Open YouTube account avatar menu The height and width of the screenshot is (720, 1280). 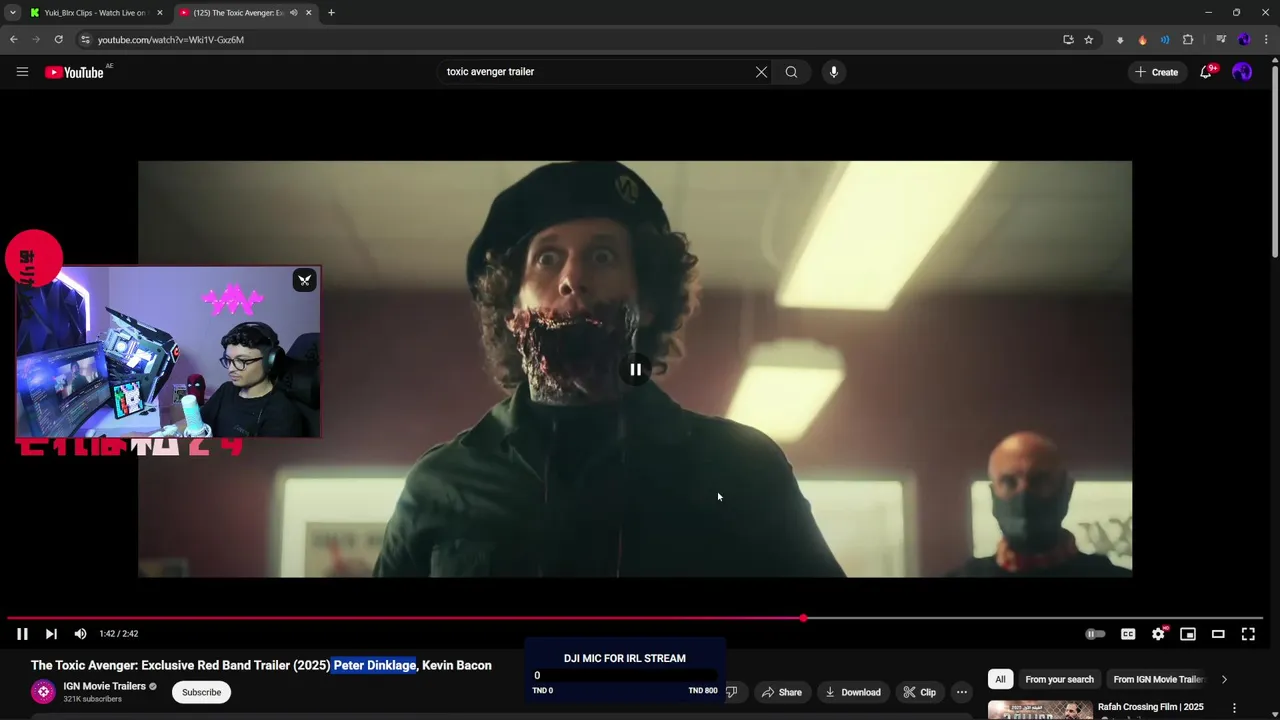tap(1242, 72)
